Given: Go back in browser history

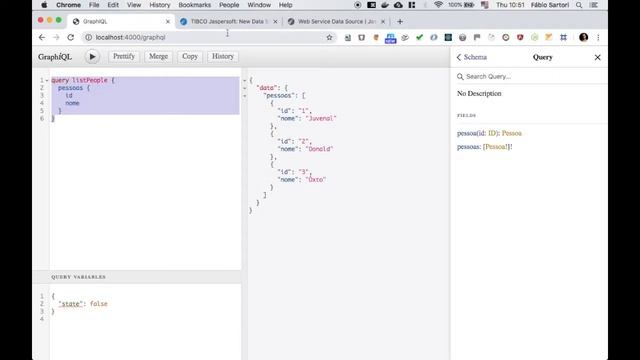Looking at the screenshot, I should (42, 37).
